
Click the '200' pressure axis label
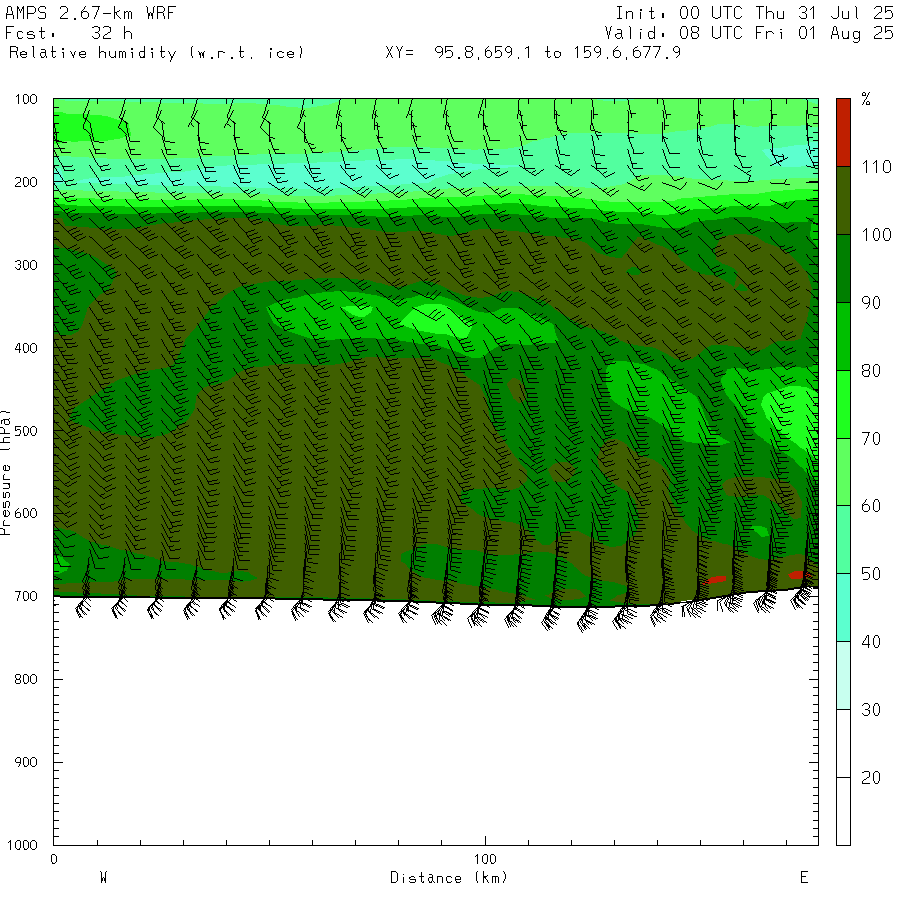pyautogui.click(x=26, y=183)
